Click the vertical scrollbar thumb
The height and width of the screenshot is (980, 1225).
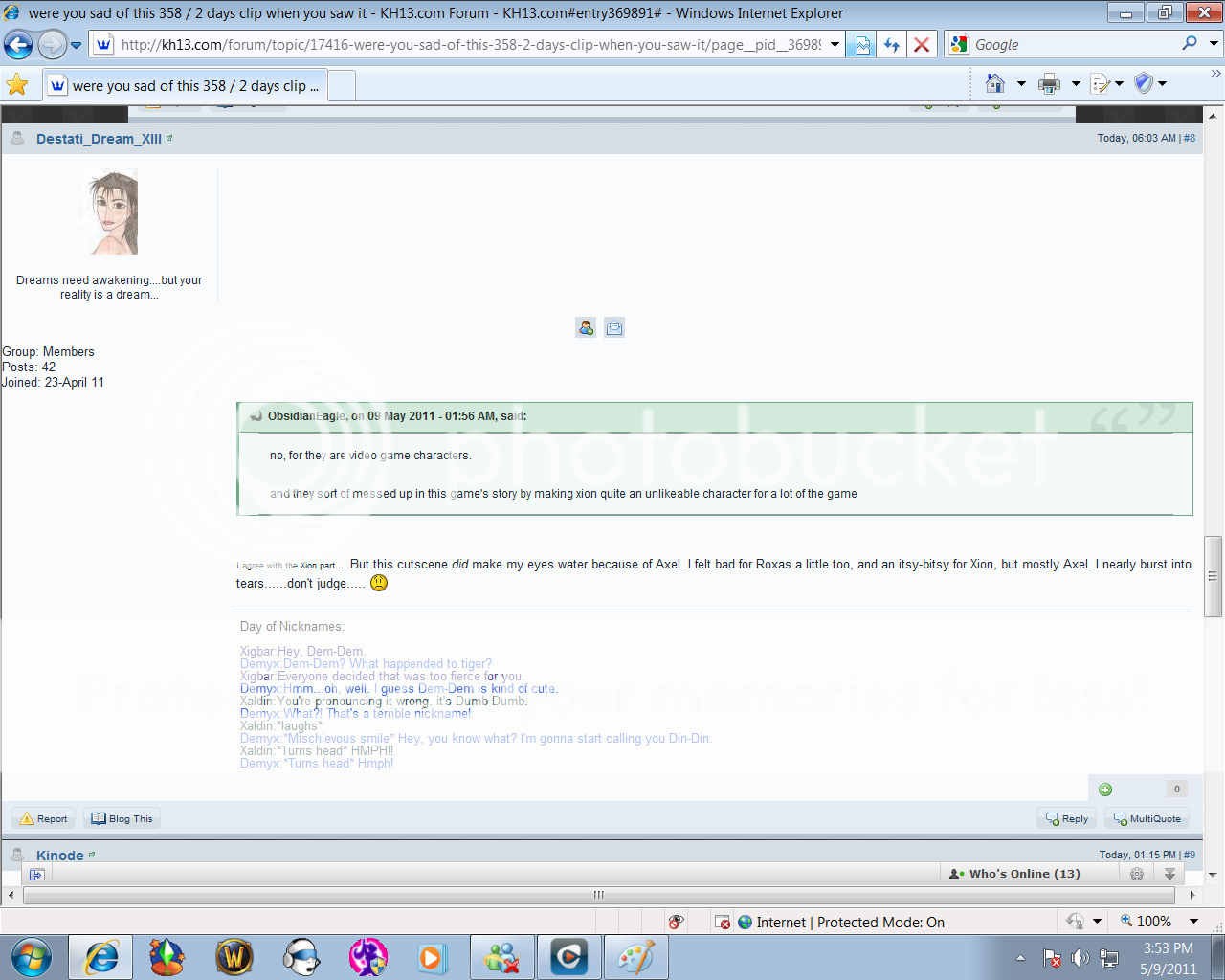point(1214,575)
